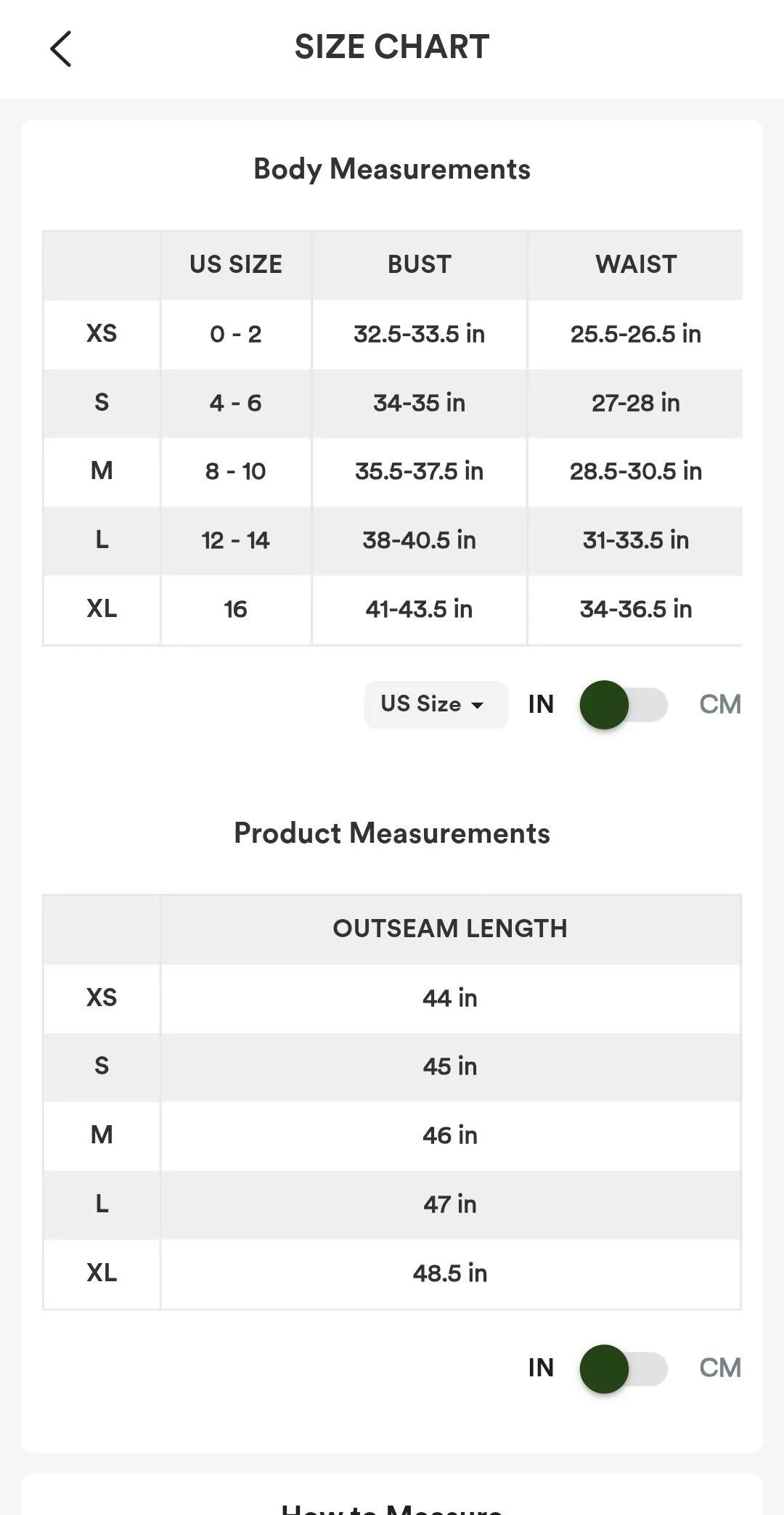Select the M row bust value 35.5-37.5 in
The width and height of the screenshot is (784, 1515).
(x=420, y=471)
